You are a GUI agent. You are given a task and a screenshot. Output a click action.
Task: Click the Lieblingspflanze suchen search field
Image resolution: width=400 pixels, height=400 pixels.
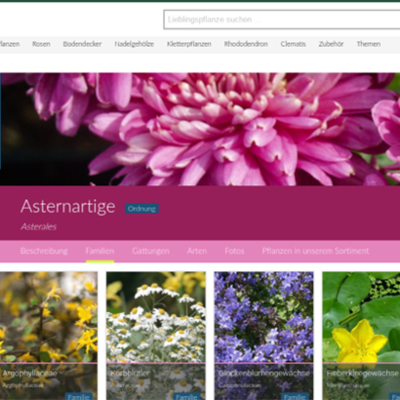(282, 20)
